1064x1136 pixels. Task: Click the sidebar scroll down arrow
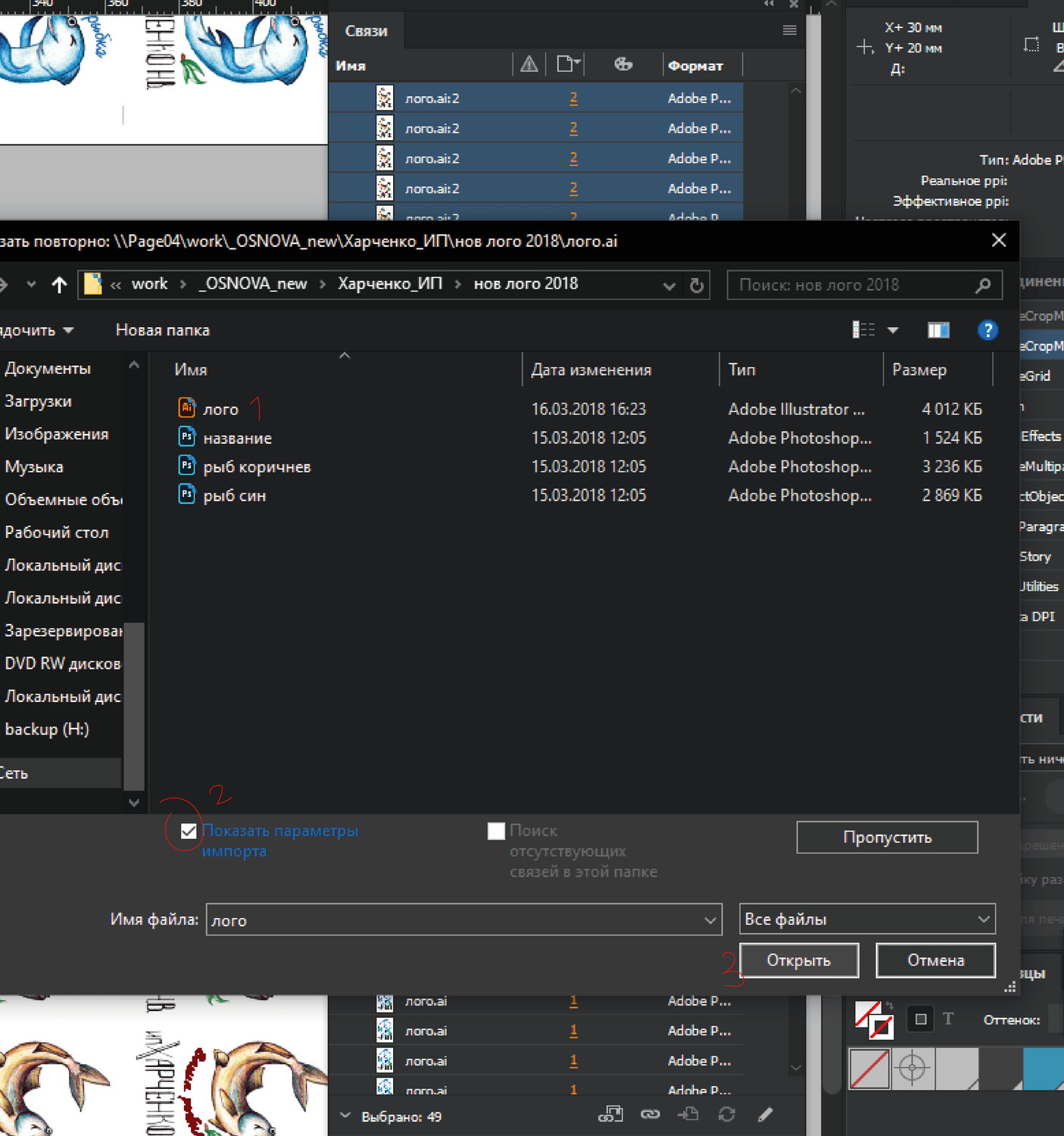tap(134, 803)
